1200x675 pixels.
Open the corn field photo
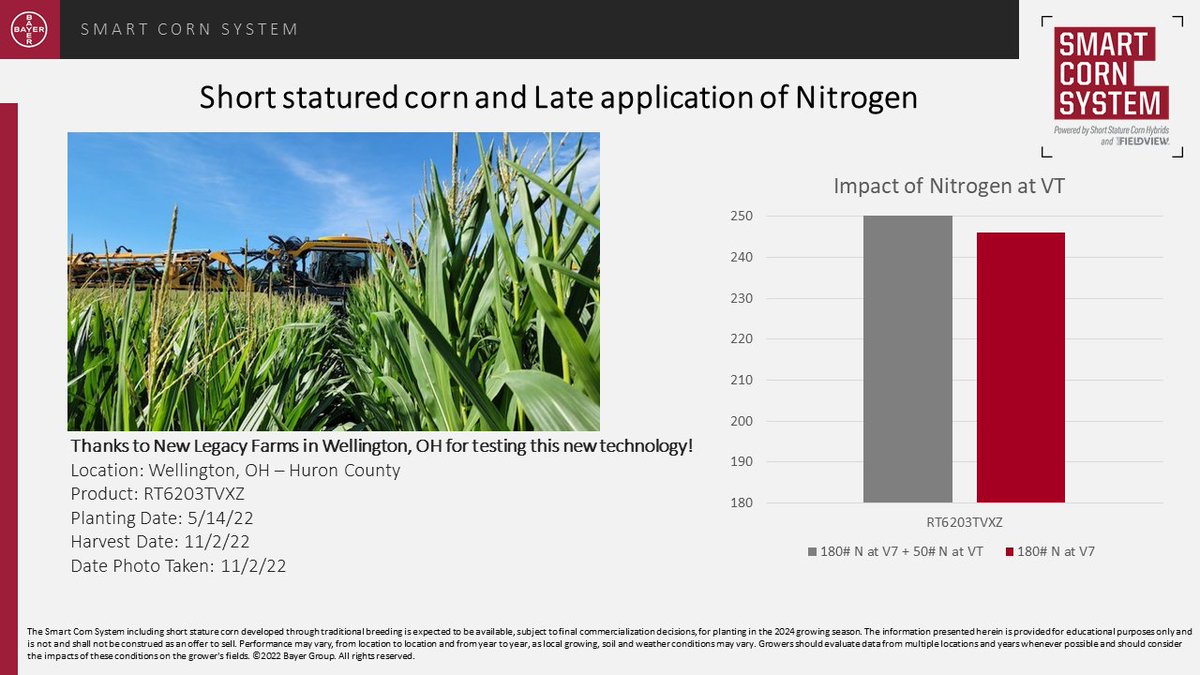coord(335,280)
